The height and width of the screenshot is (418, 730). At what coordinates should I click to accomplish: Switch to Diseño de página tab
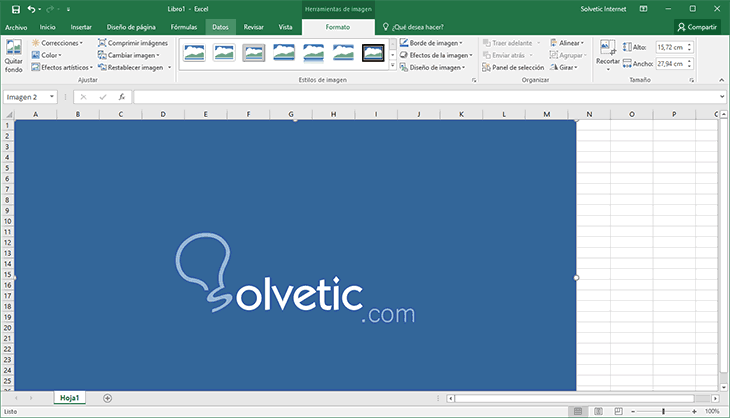pos(131,27)
